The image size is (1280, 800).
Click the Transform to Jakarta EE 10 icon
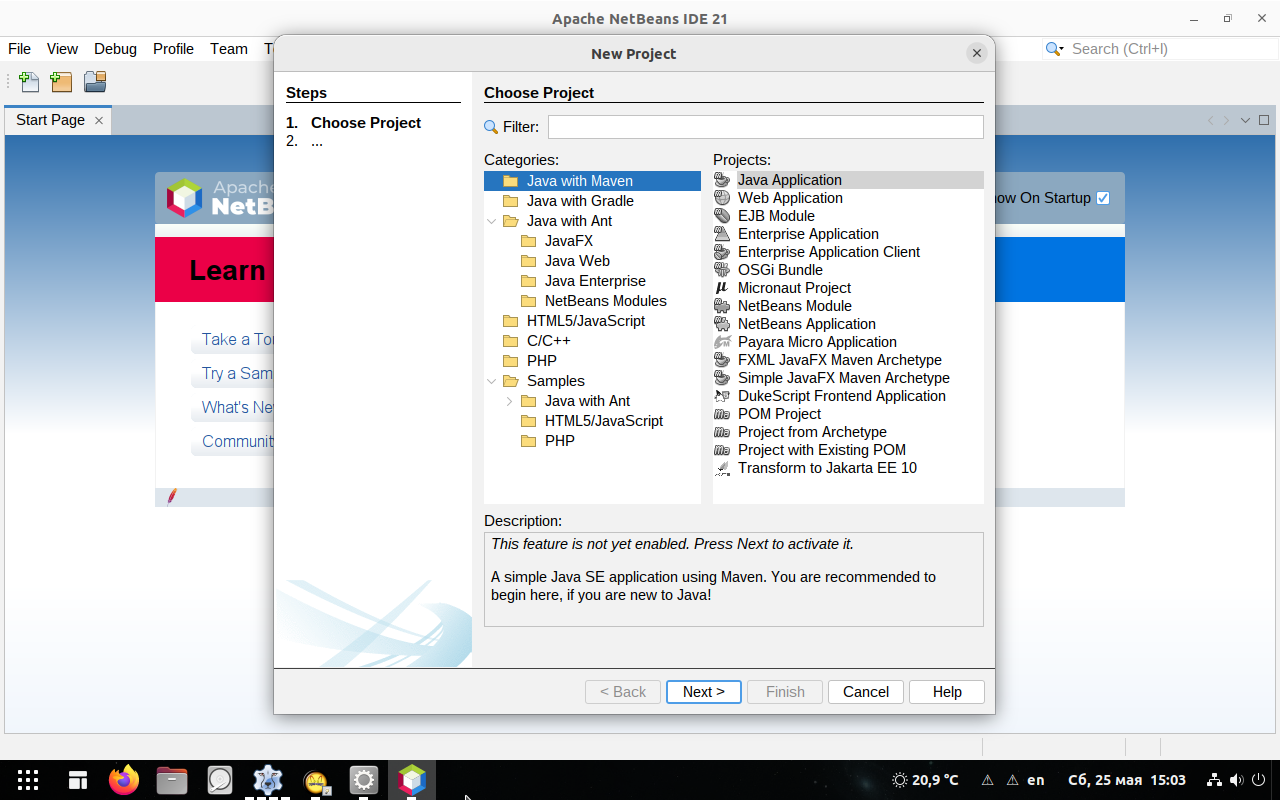pyautogui.click(x=722, y=468)
